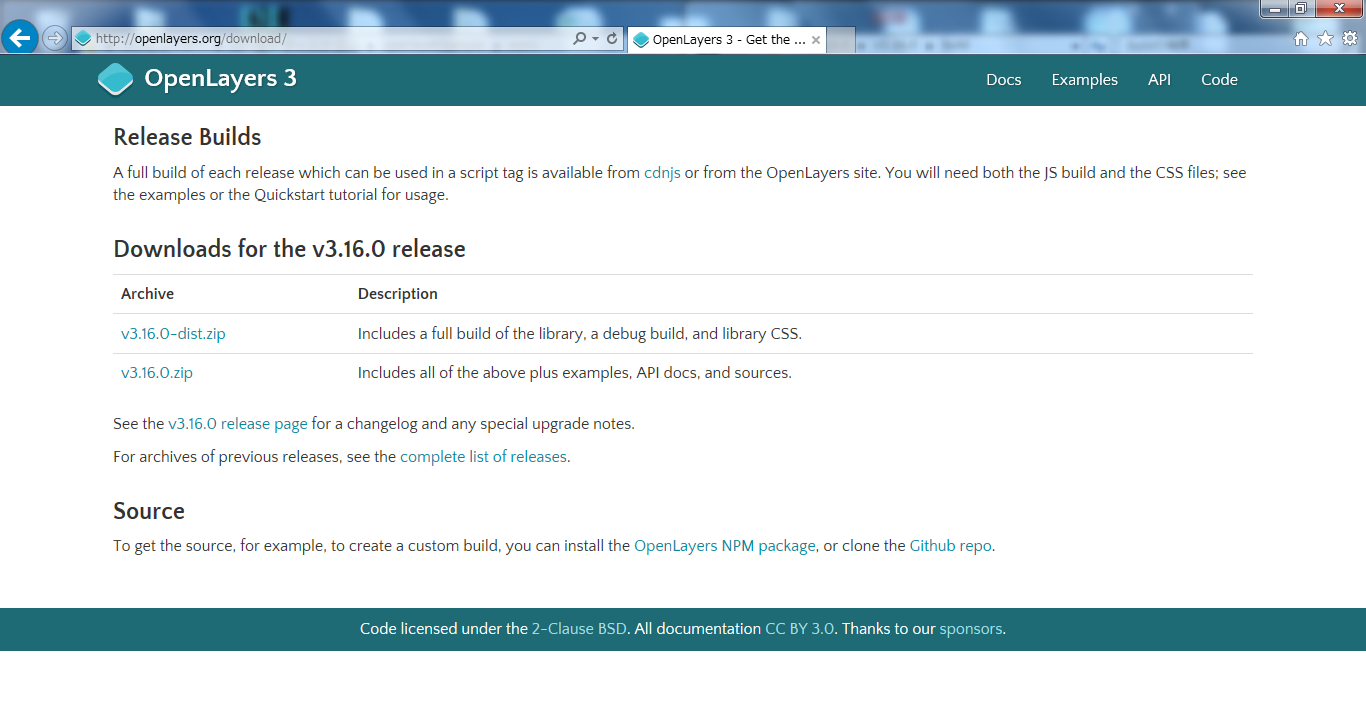Open the 2-Clause BSD license link
Screen dimensions: 1366x728
[x=579, y=629]
